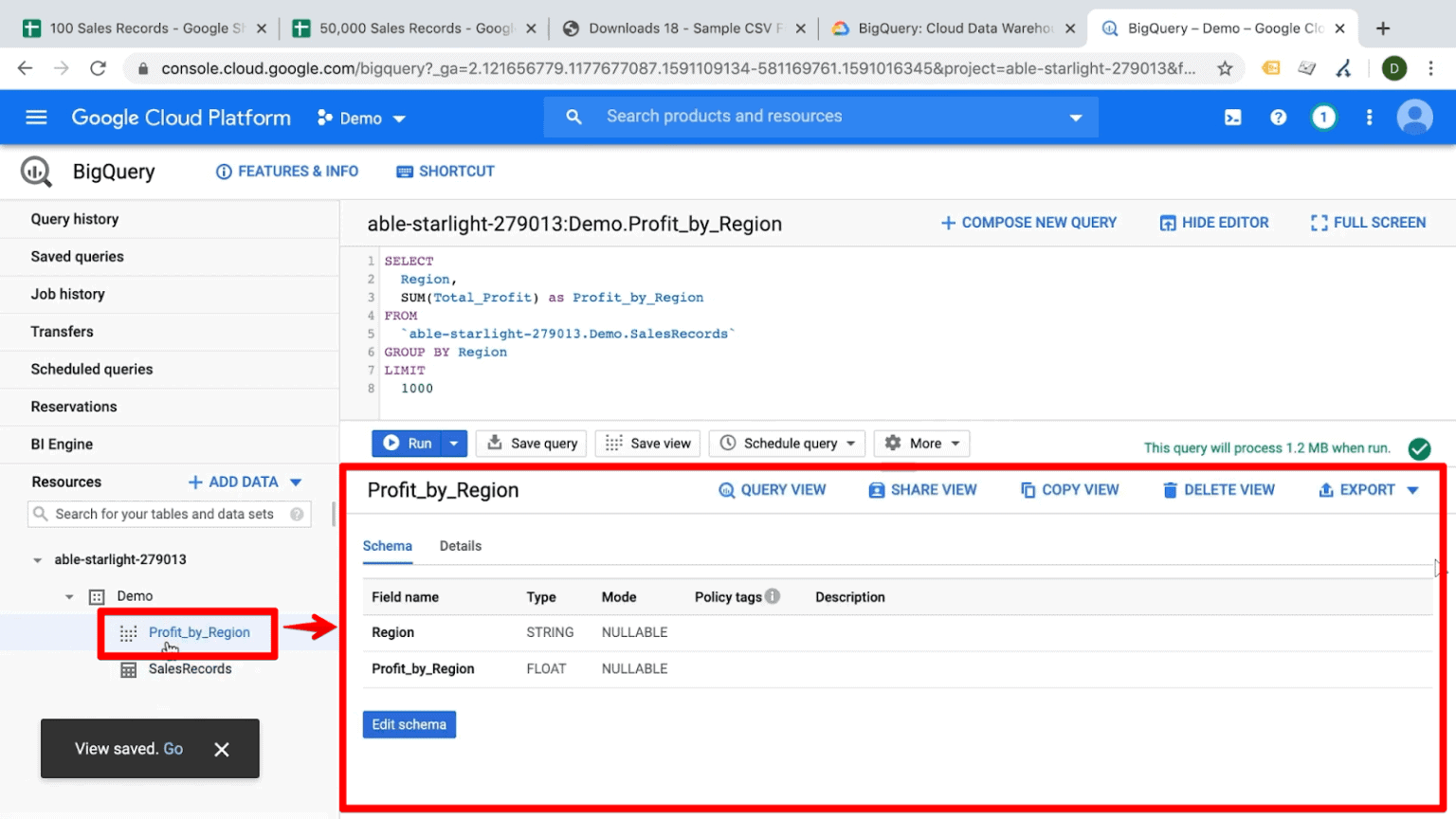
Task: Open the navigation hamburger menu
Action: point(36,117)
